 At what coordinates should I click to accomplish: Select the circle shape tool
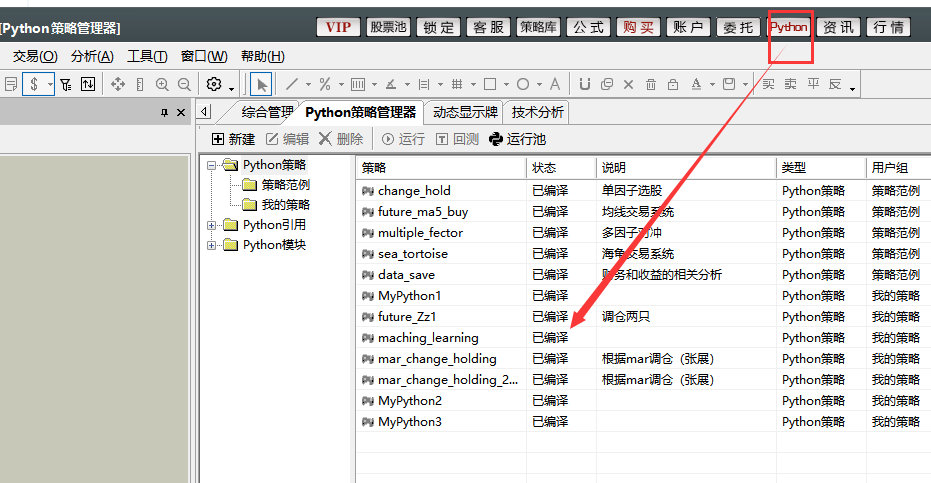coord(522,84)
